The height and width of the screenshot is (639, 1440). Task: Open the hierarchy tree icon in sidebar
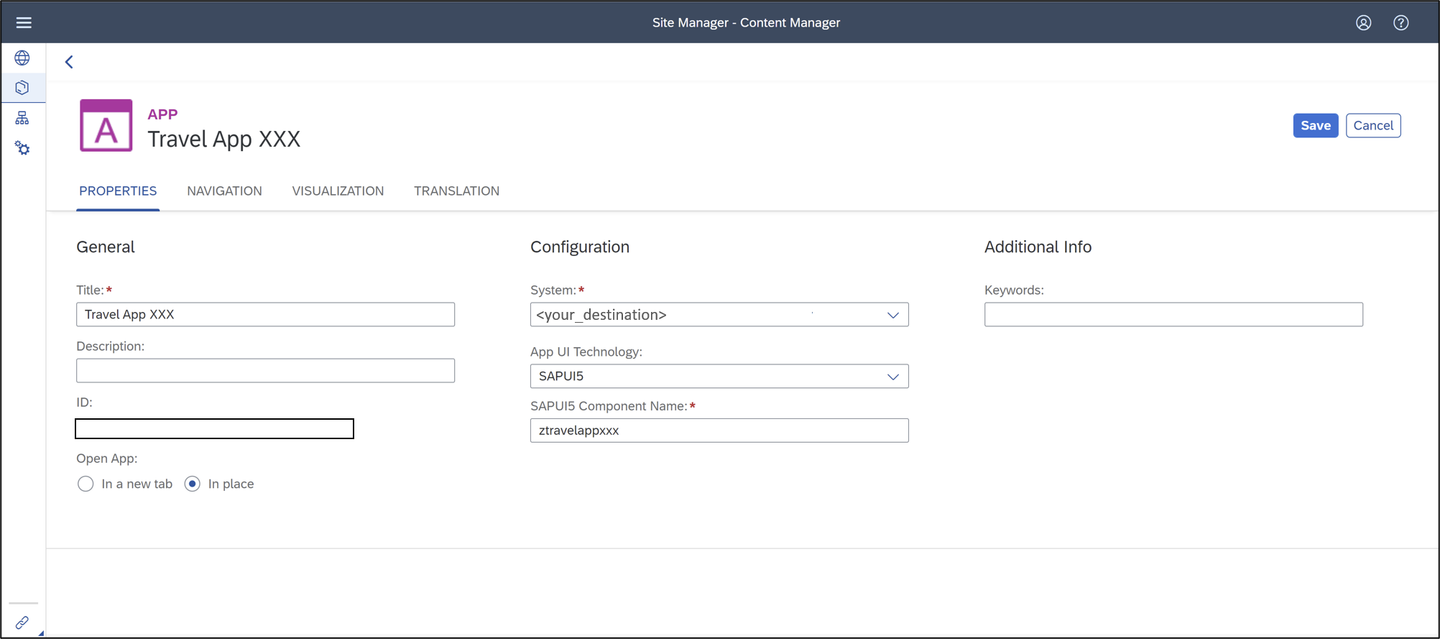click(x=22, y=118)
